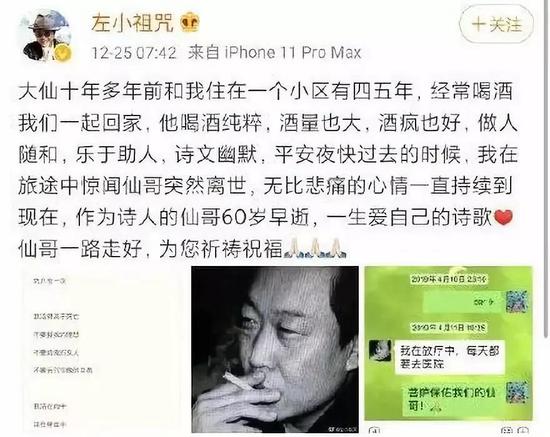Open the black-and-white smoking man photo

click(275, 349)
